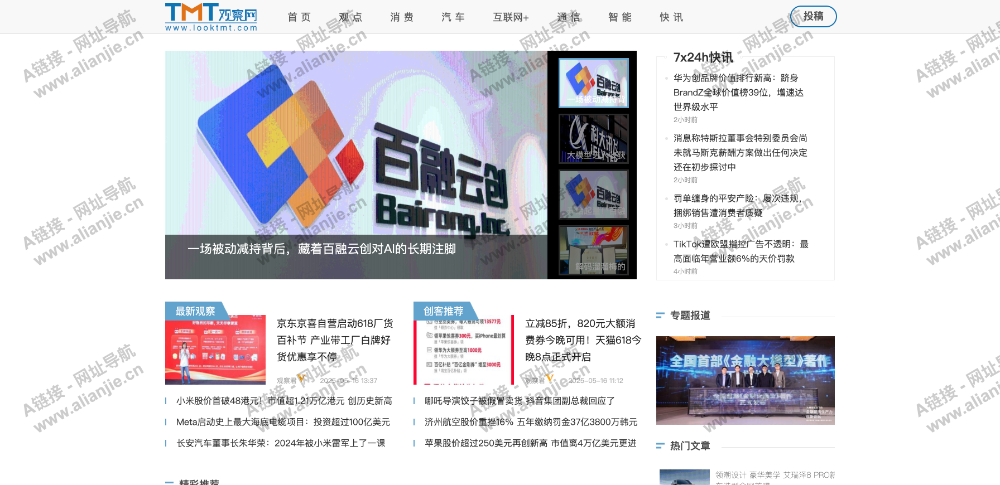
Task: Click the 投稿 button
Action: point(813,17)
